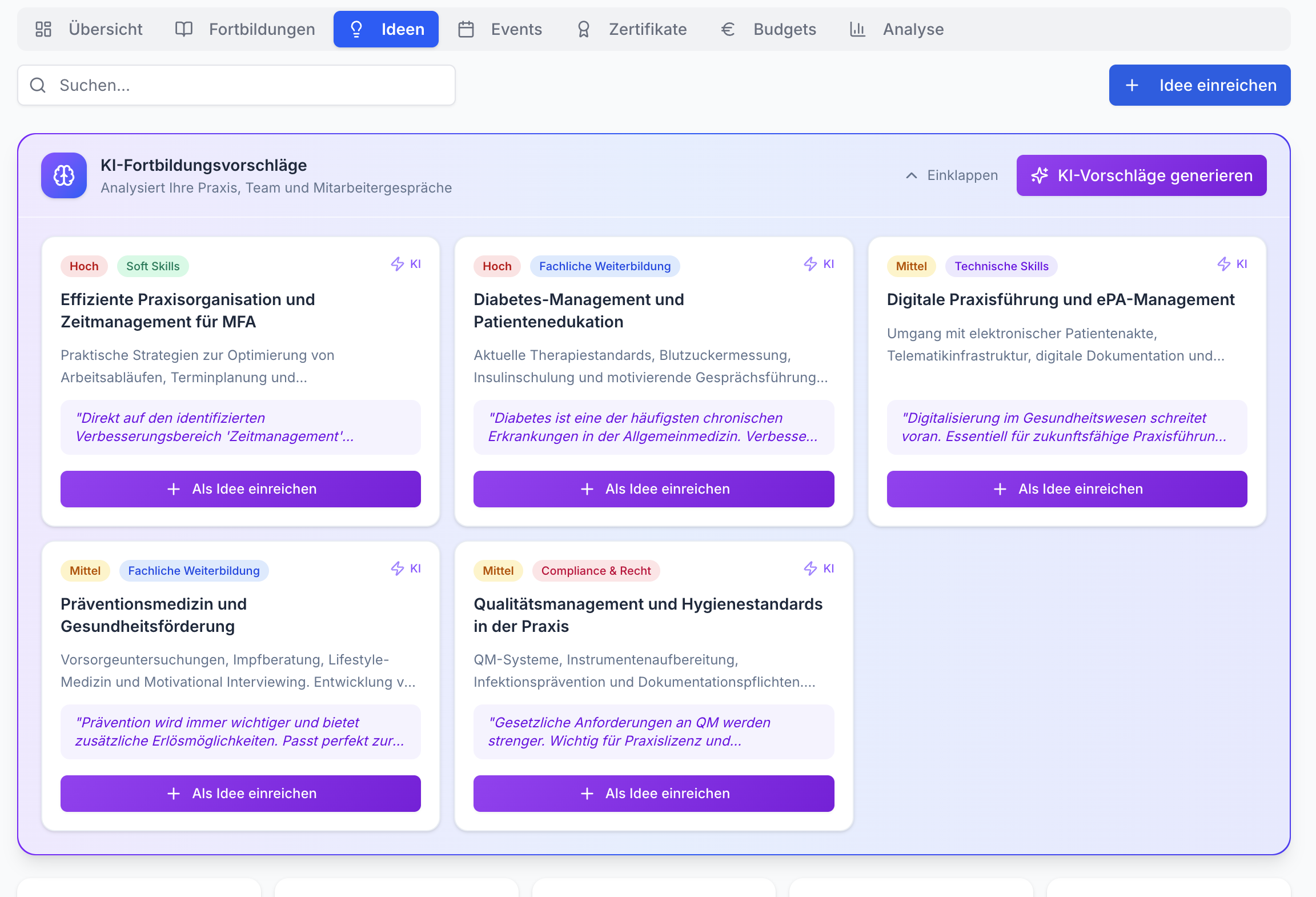The height and width of the screenshot is (897, 1316).
Task: Focus the Suchen search field
Action: pyautogui.click(x=236, y=85)
